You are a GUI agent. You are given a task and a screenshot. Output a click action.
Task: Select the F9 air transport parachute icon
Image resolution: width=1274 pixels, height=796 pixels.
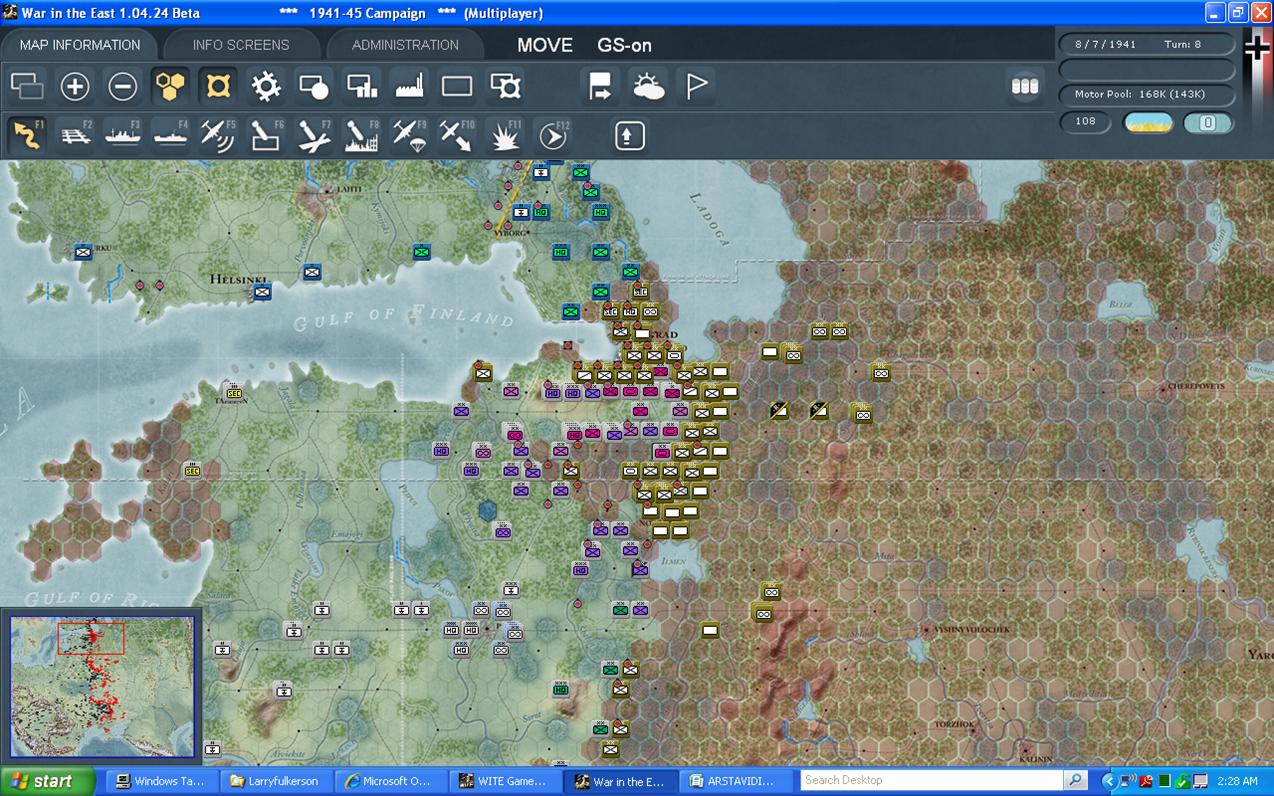(410, 135)
